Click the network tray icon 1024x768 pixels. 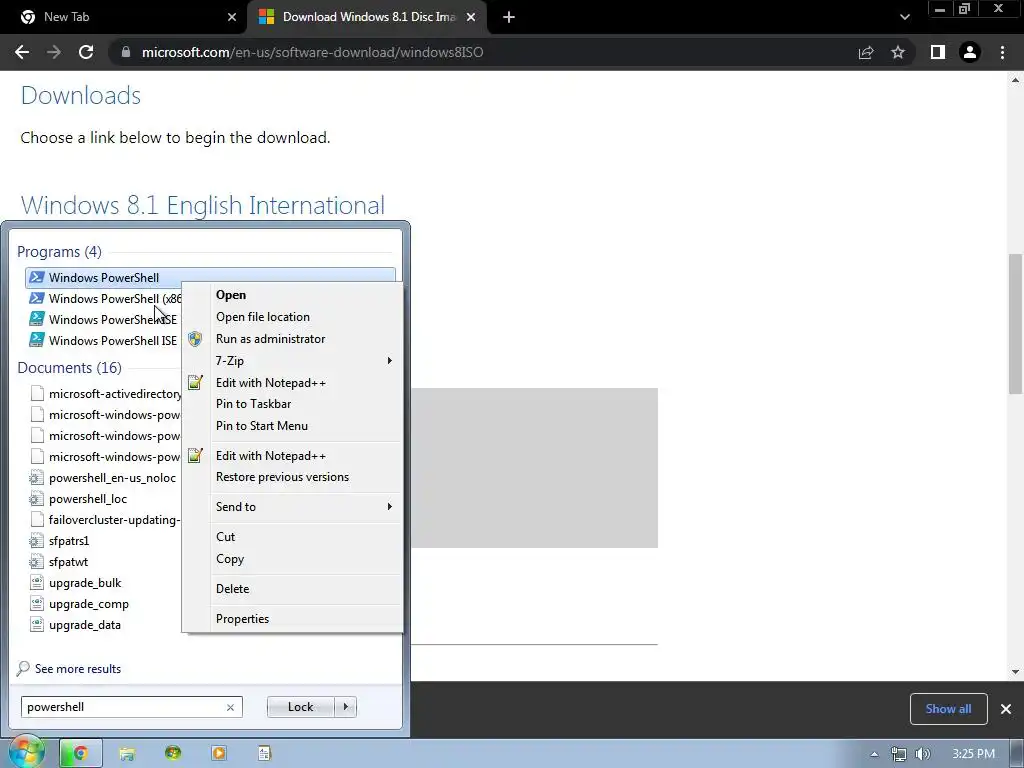click(899, 754)
